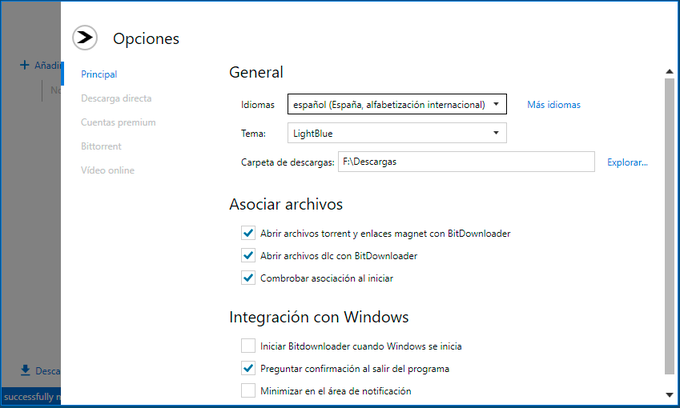Toggle Preguntar confirmación al salir del programa
The height and width of the screenshot is (408, 680).
(248, 368)
